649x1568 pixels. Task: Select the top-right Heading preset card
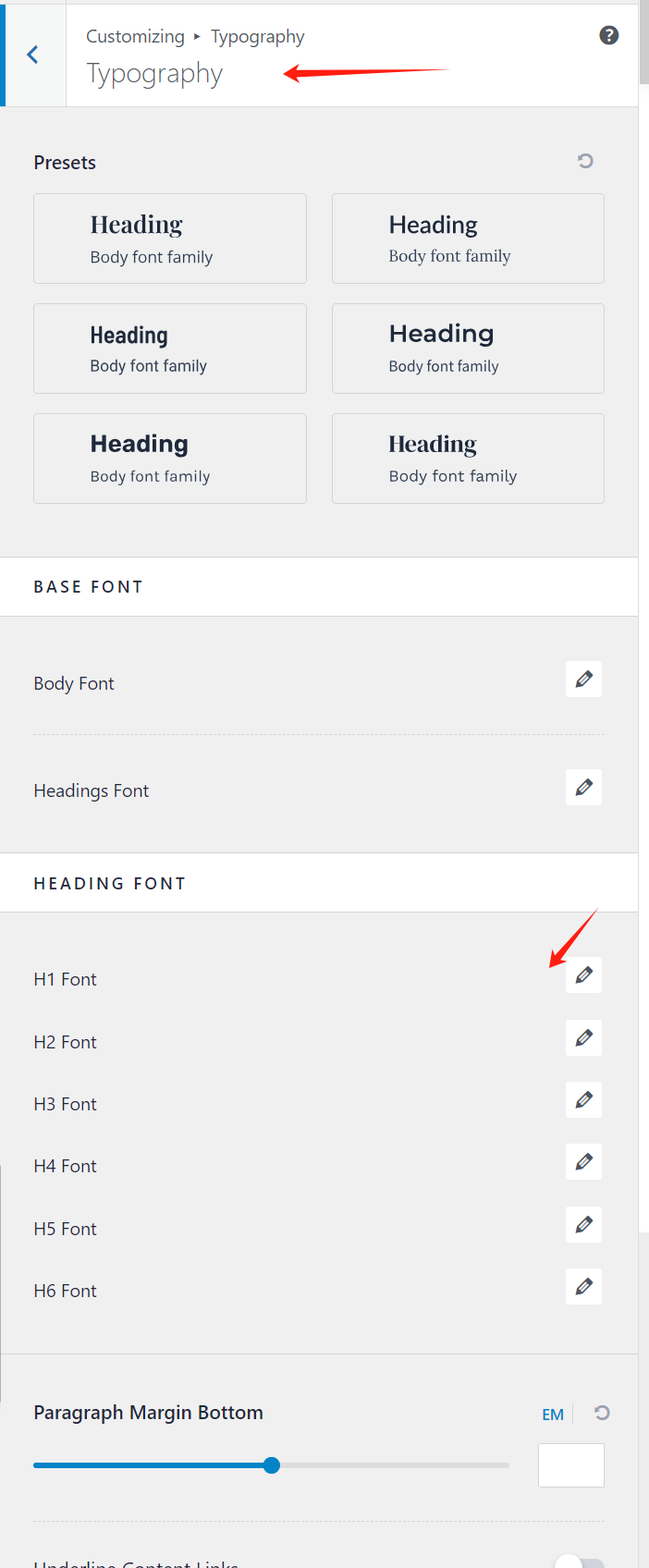click(x=468, y=239)
